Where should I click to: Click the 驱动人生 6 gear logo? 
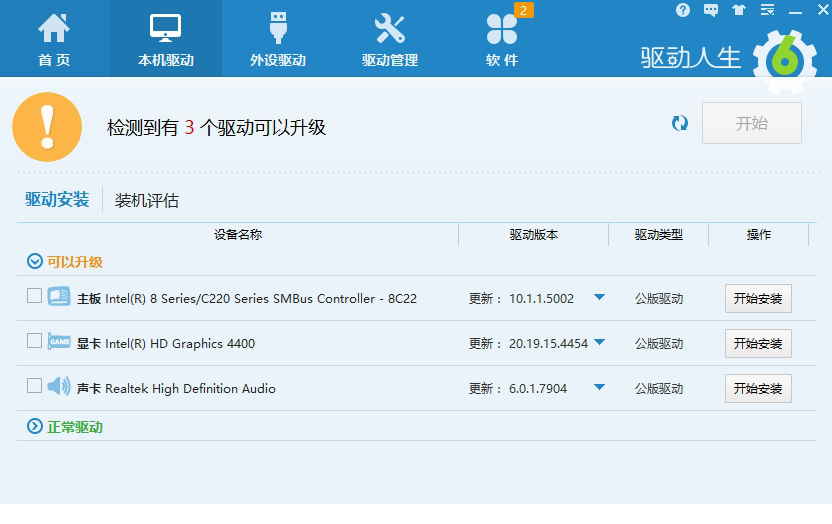click(785, 61)
